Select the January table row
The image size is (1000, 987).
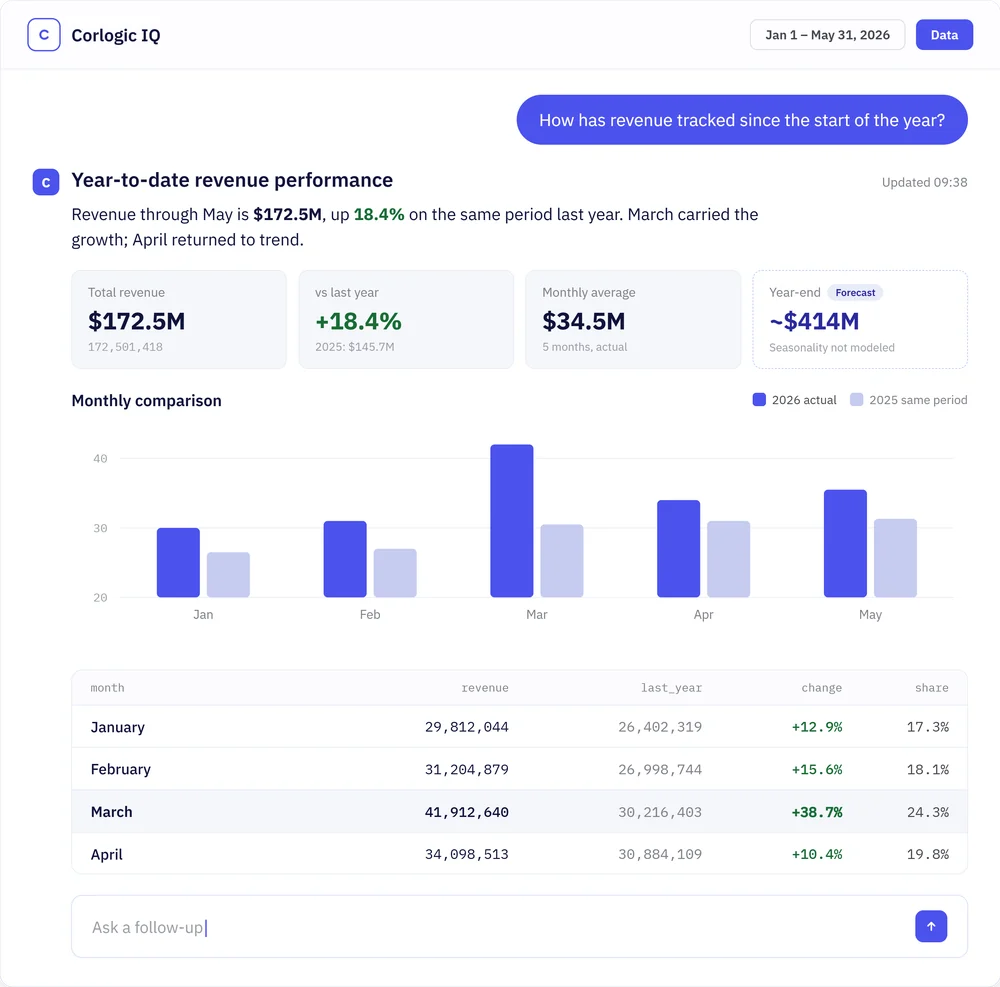(519, 727)
